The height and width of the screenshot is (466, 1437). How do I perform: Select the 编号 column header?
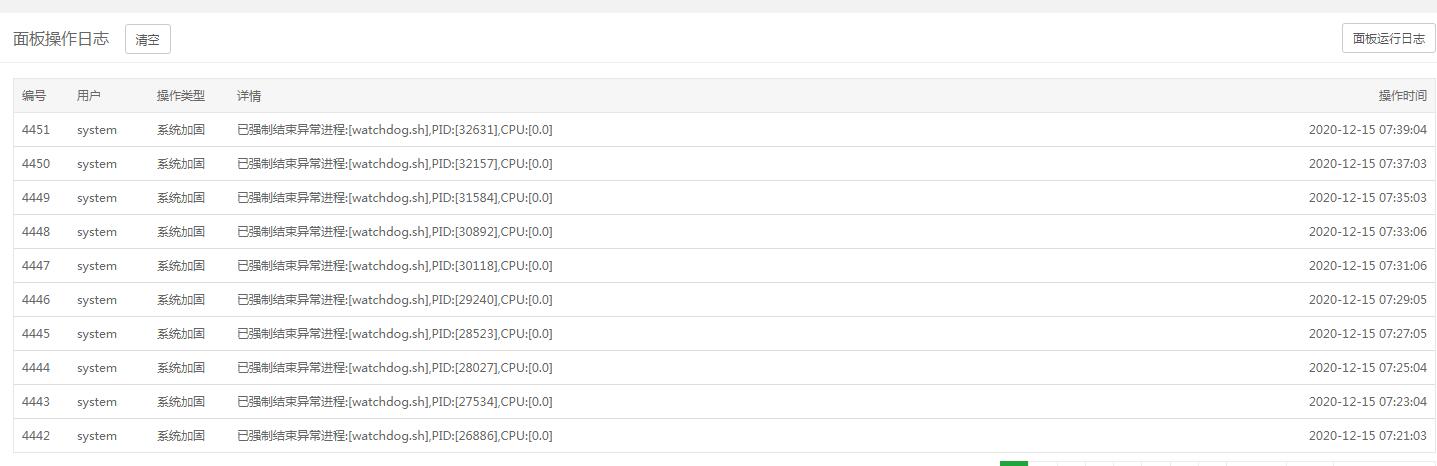34,96
